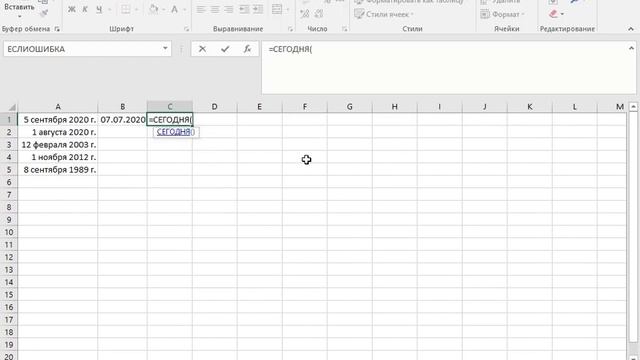Decrease decimal places

[x=319, y=14]
